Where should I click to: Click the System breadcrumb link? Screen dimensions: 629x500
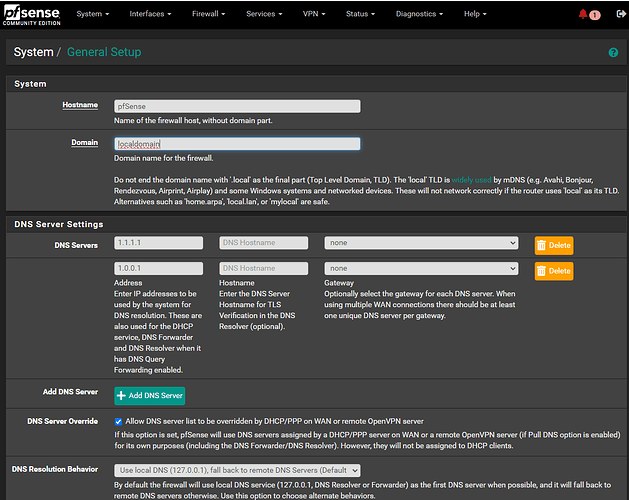click(33, 52)
